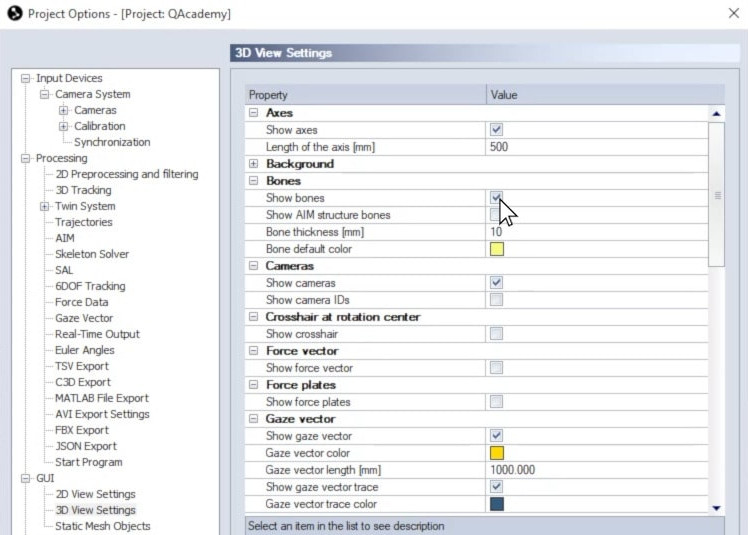This screenshot has width=748, height=535.
Task: Close the Project Options dialog
Action: click(x=734, y=13)
